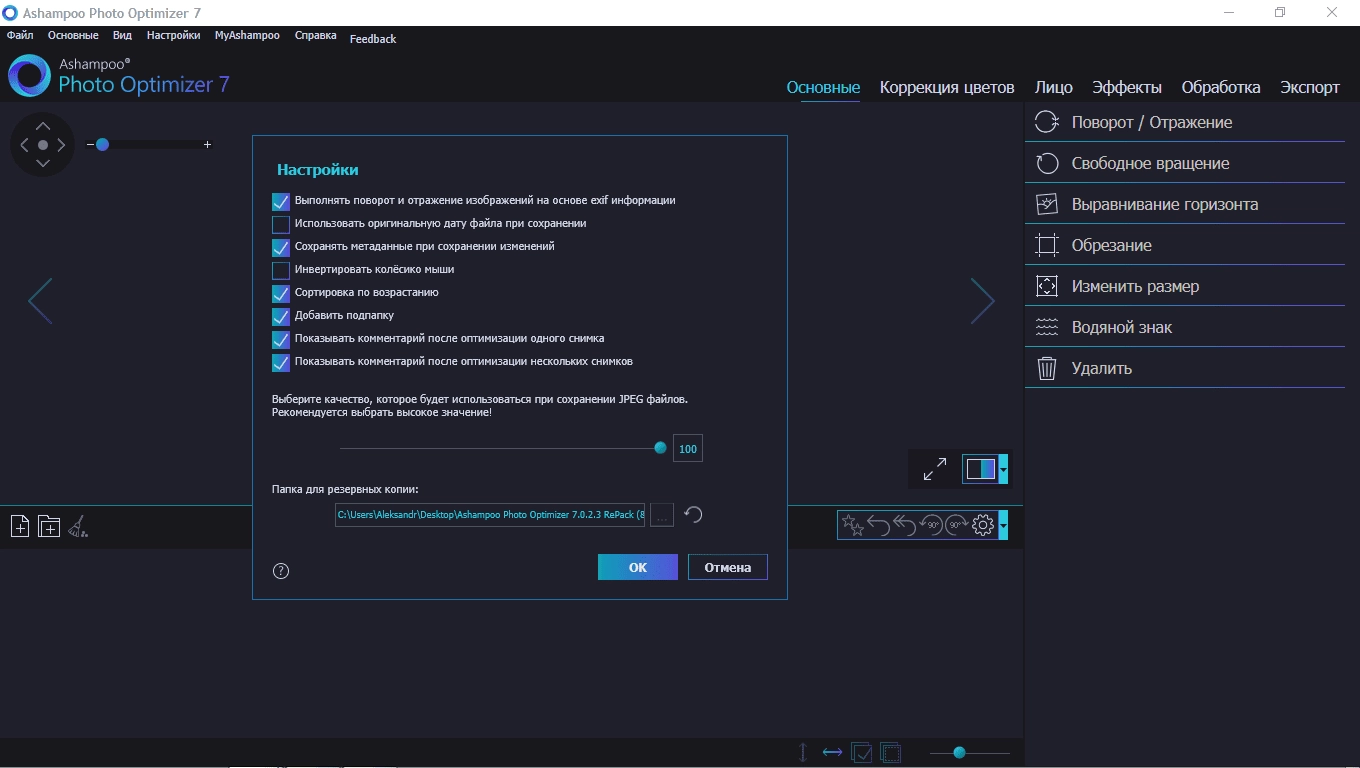Toggle add subfolder checkbox
Viewport: 1360px width, 768px height.
(281, 316)
